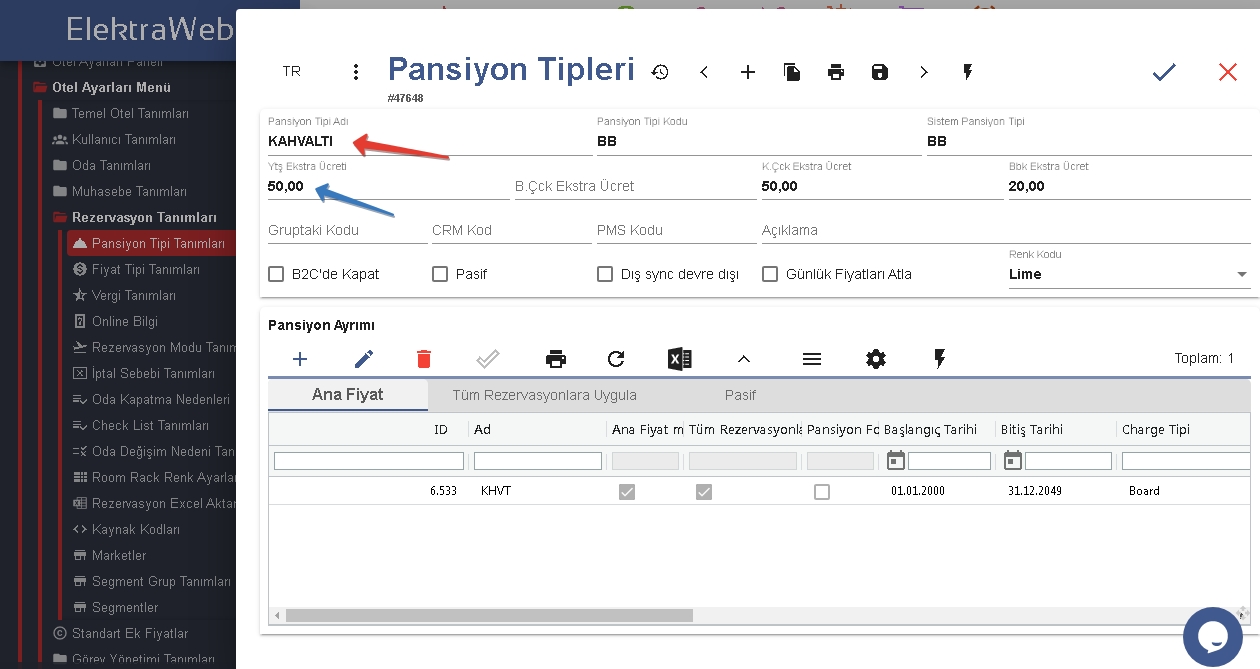Export grid using the Excel icon

(680, 359)
